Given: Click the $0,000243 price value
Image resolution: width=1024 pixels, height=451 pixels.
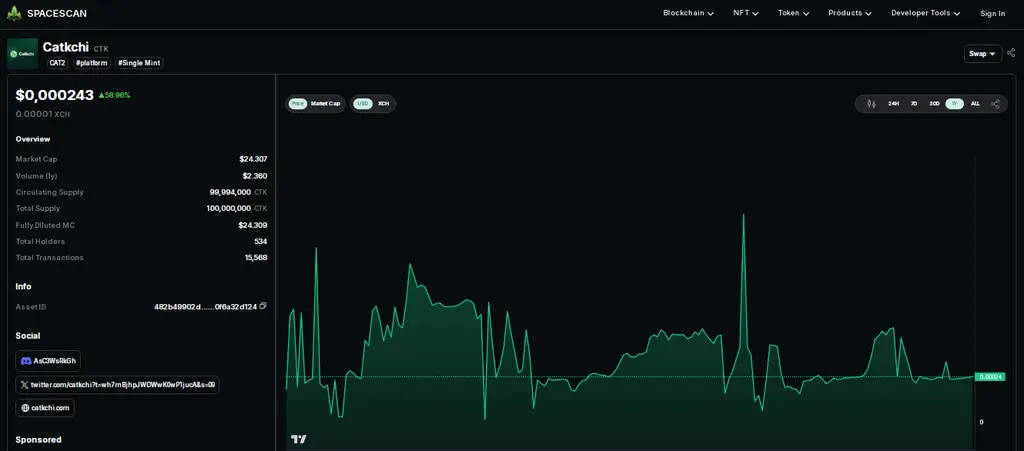Looking at the screenshot, I should 55,95.
